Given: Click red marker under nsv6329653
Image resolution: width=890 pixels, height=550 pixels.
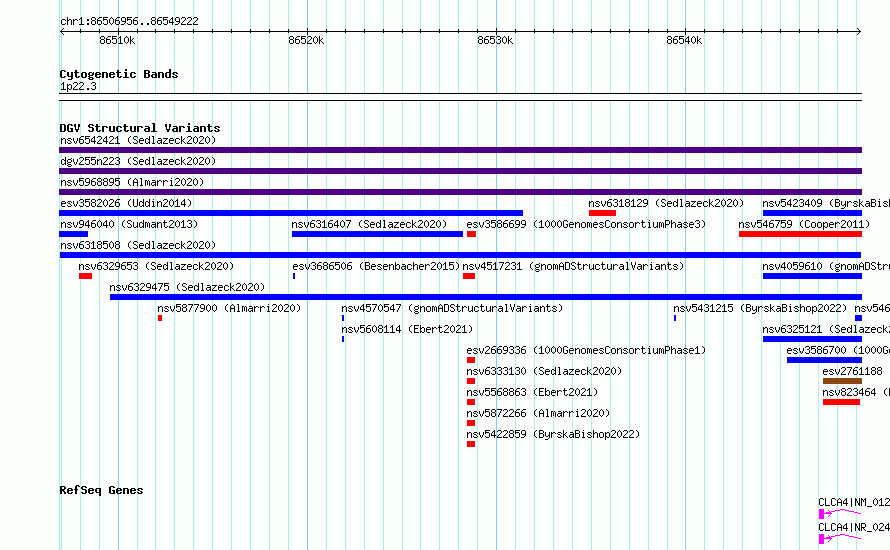Looking at the screenshot, I should tap(86, 276).
